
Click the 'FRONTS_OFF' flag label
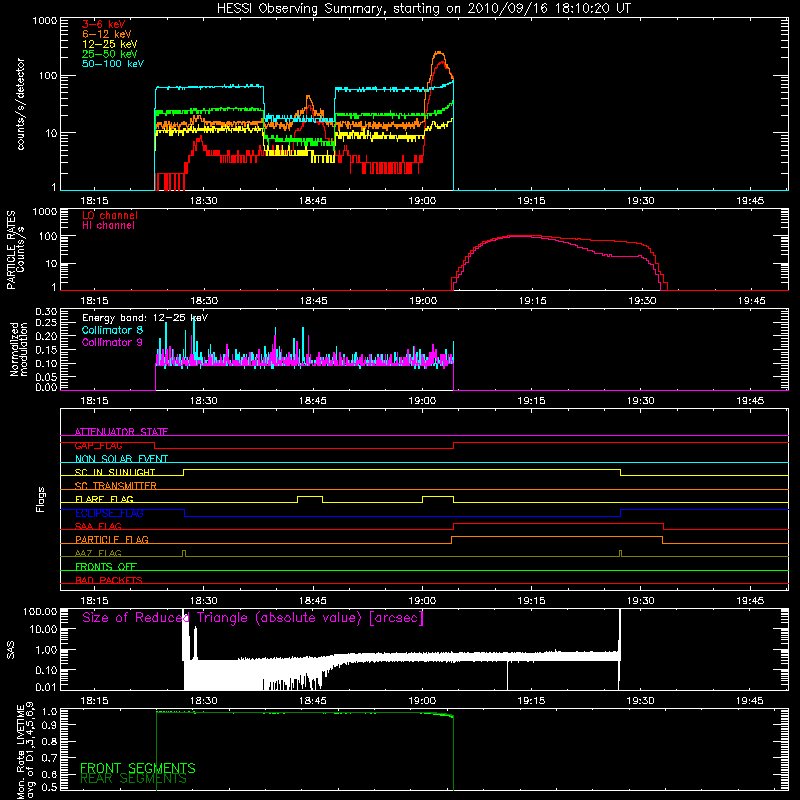106,566
